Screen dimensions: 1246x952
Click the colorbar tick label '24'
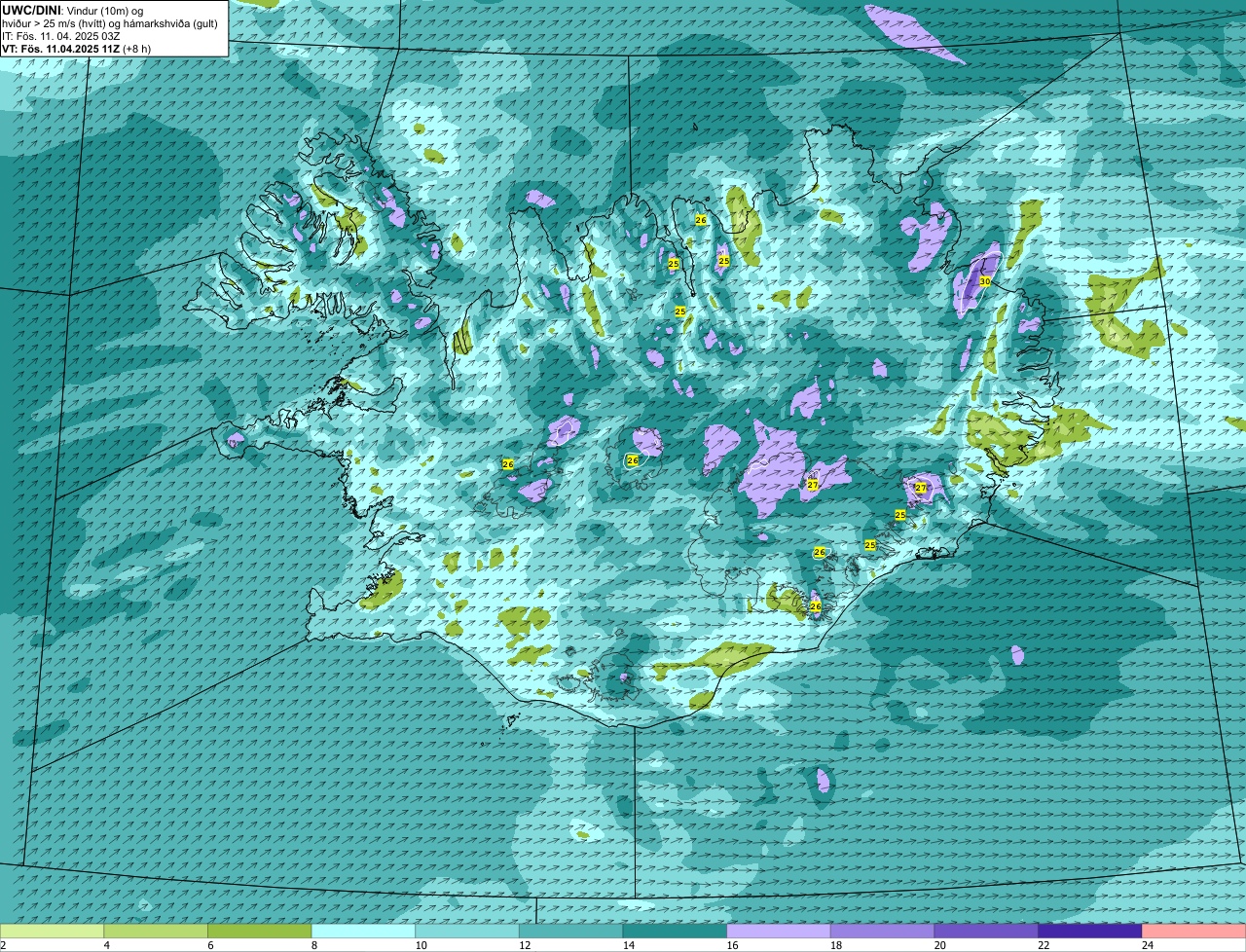point(1148,945)
